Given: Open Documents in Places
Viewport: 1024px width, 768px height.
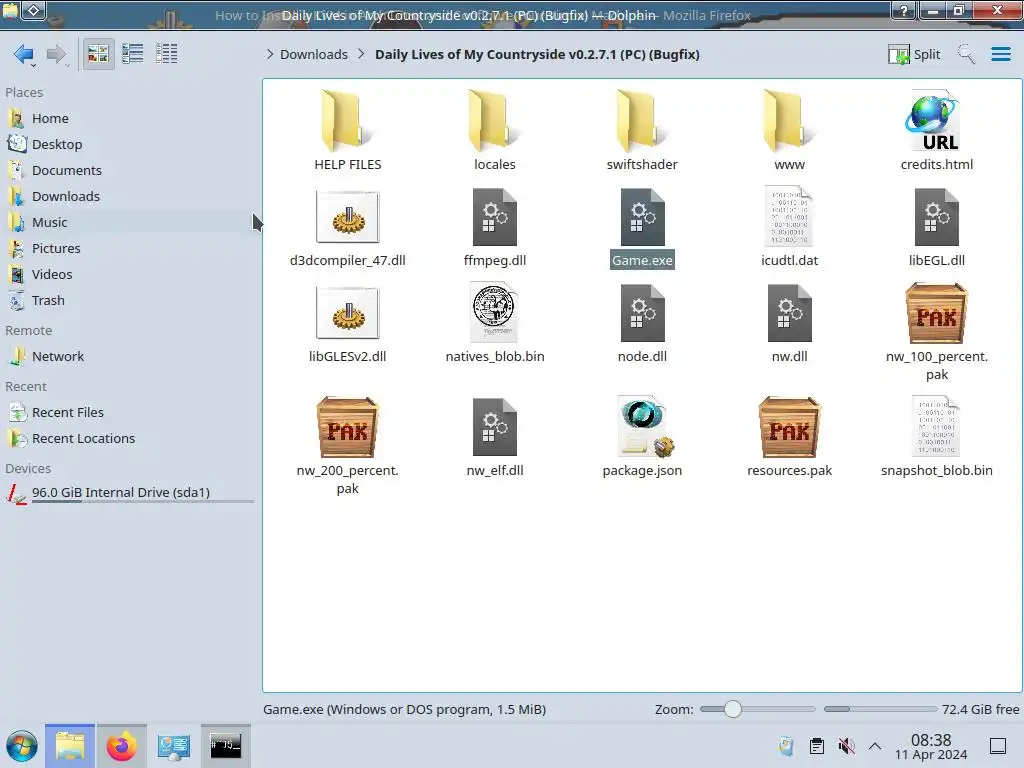Looking at the screenshot, I should [x=129, y=170].
